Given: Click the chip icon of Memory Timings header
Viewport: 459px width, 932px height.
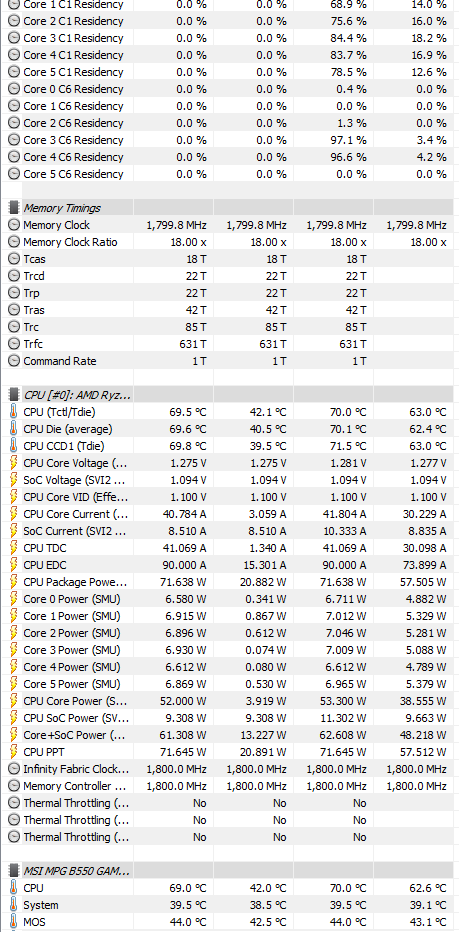Looking at the screenshot, I should pos(14,208).
